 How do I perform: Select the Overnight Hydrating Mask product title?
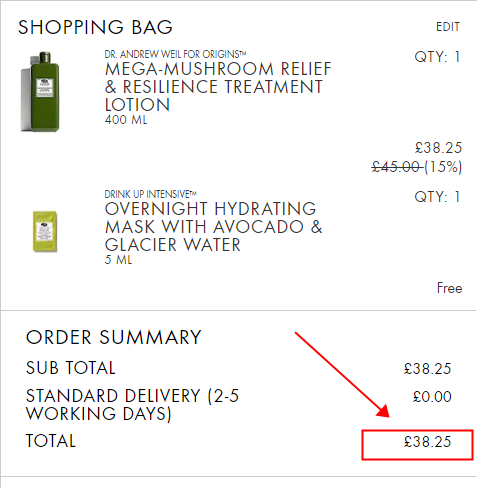click(213, 227)
